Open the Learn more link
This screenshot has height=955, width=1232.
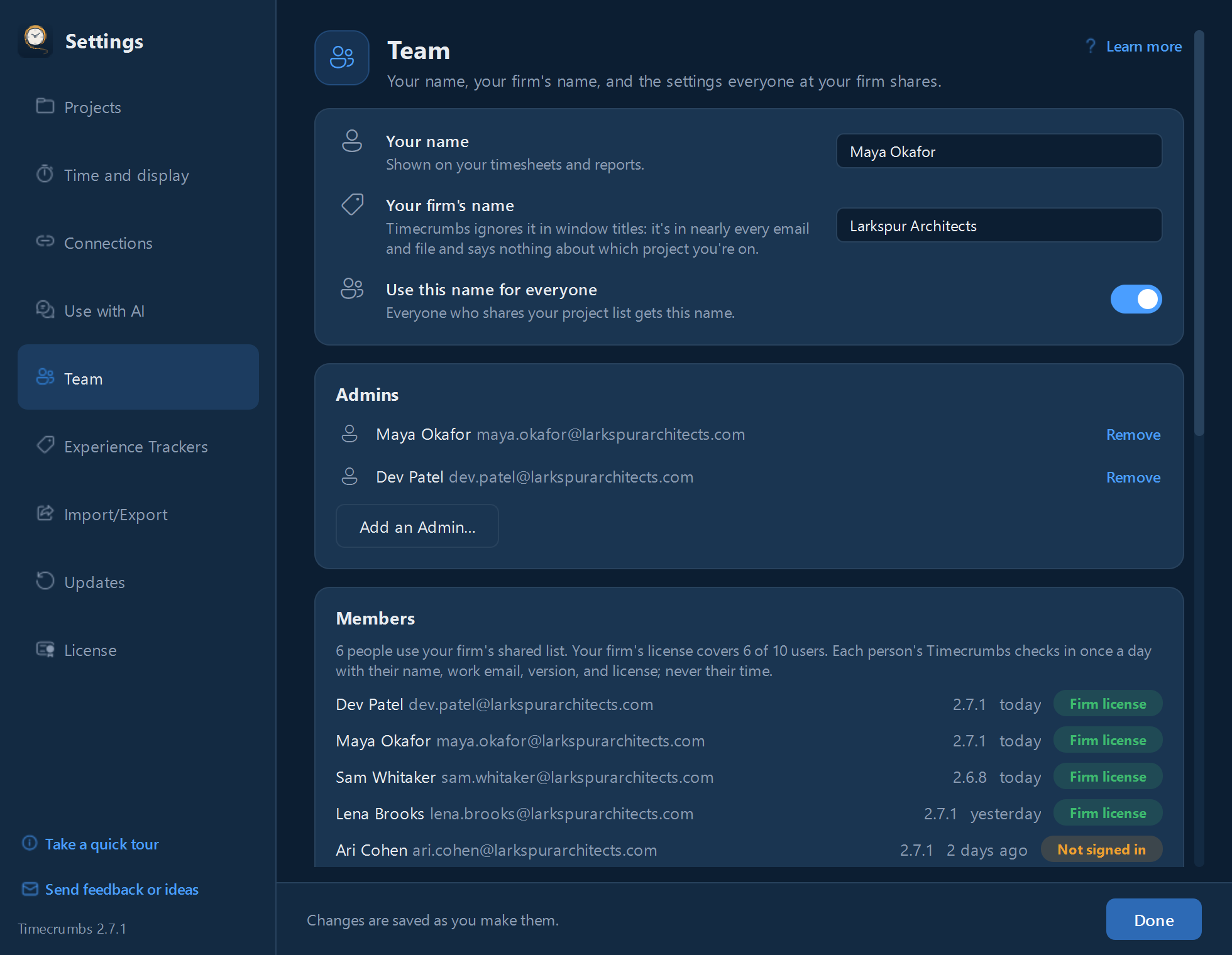(x=1143, y=46)
